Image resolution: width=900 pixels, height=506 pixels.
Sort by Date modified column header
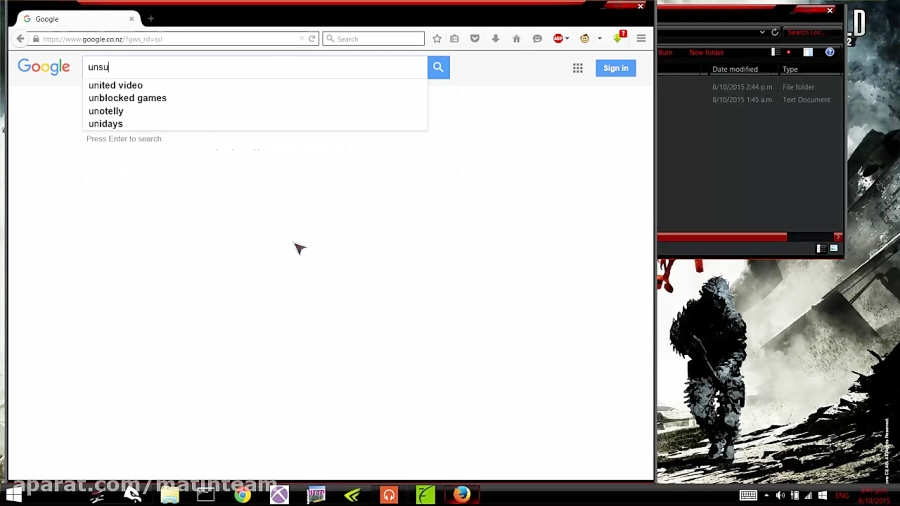coord(735,69)
